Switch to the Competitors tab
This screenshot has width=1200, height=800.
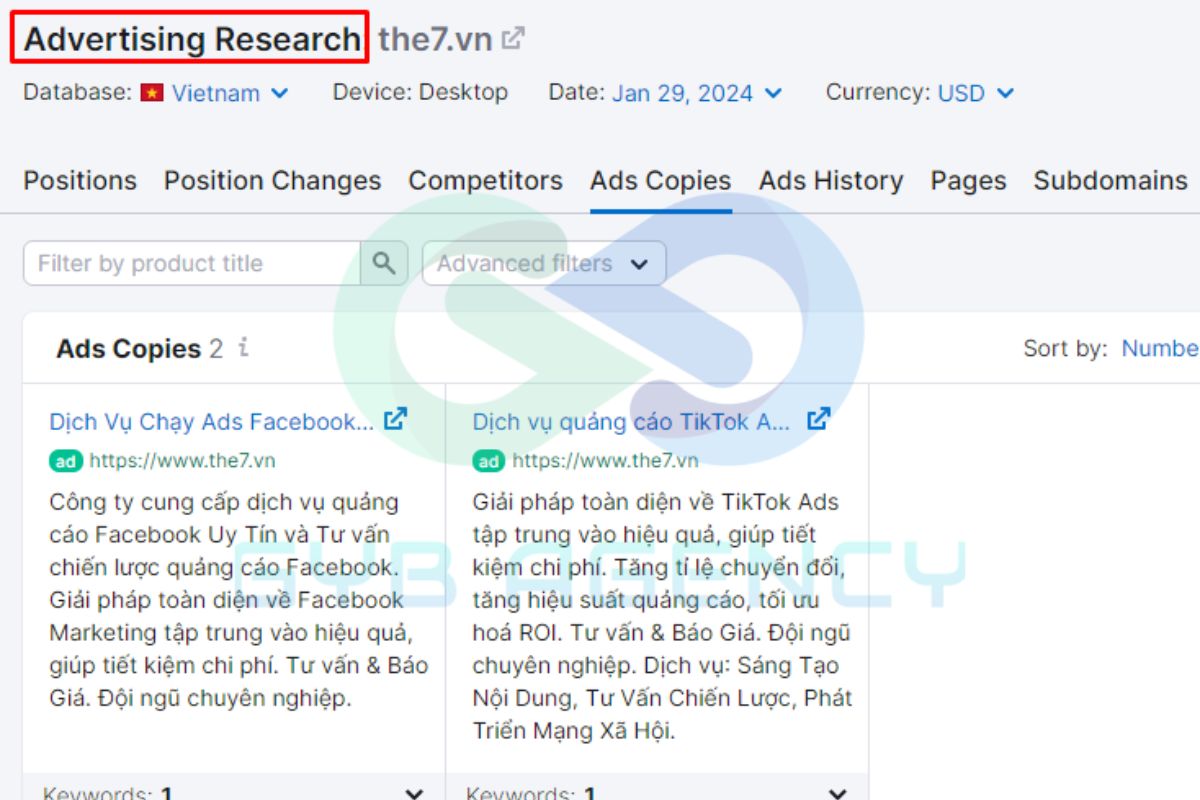pos(486,181)
